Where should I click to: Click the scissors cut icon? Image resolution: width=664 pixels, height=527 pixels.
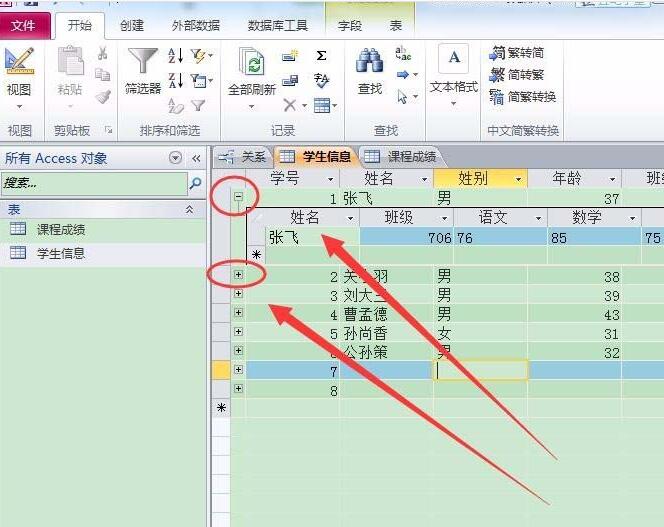[x=102, y=53]
